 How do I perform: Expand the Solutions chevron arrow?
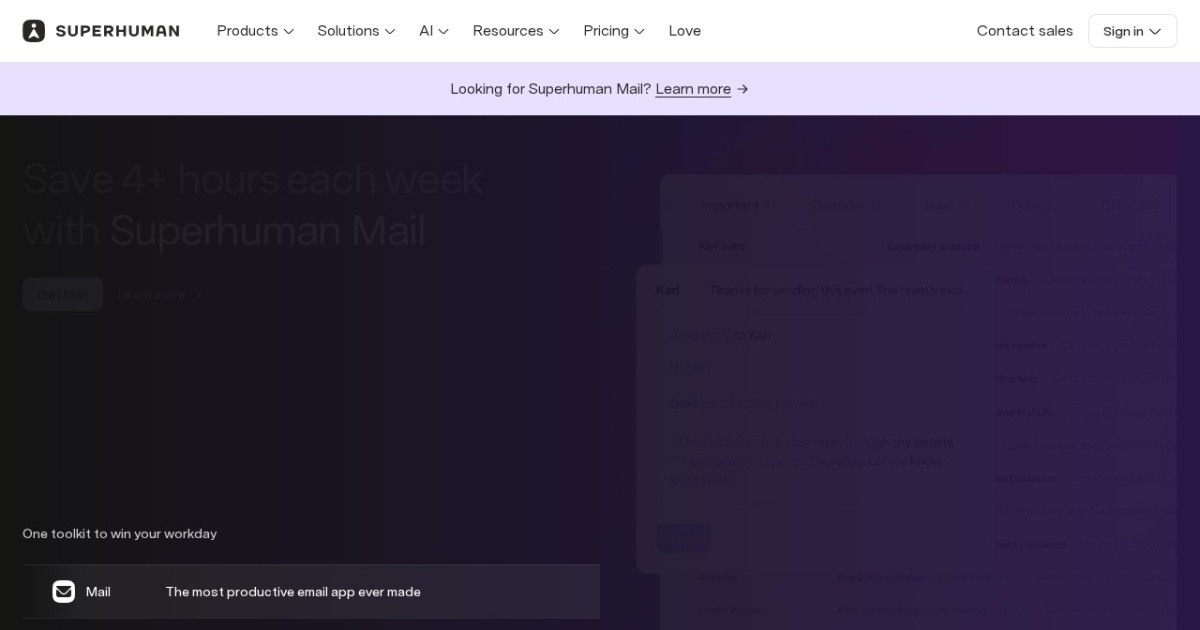tap(390, 32)
